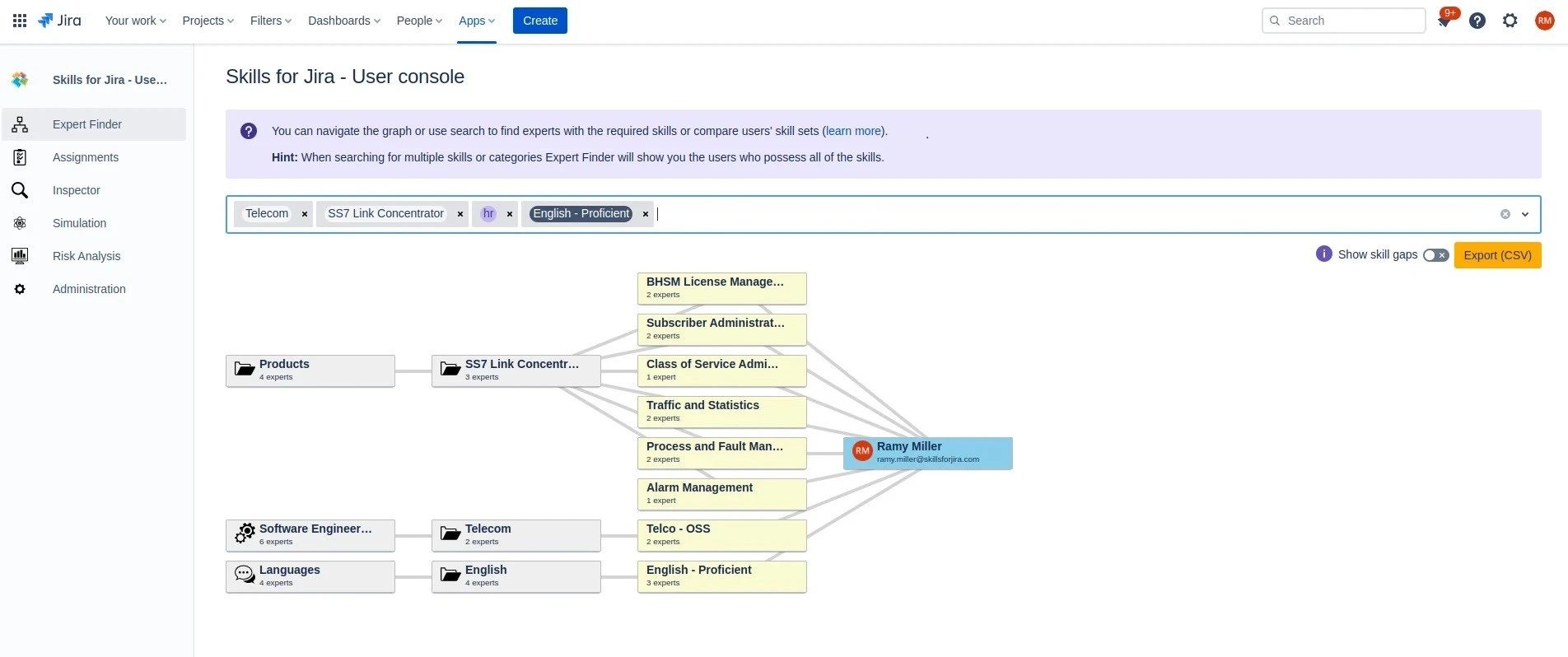Click the Export (CSV) button
Screen dimensions: 1568x657
[x=1497, y=255]
